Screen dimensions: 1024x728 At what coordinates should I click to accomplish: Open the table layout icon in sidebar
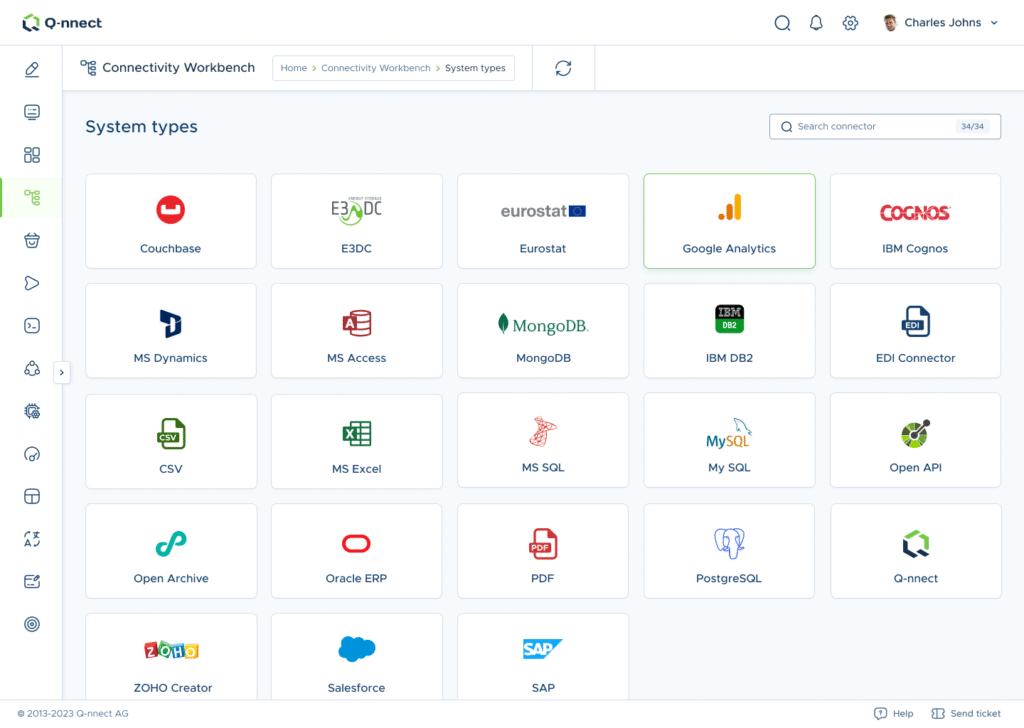[31, 497]
